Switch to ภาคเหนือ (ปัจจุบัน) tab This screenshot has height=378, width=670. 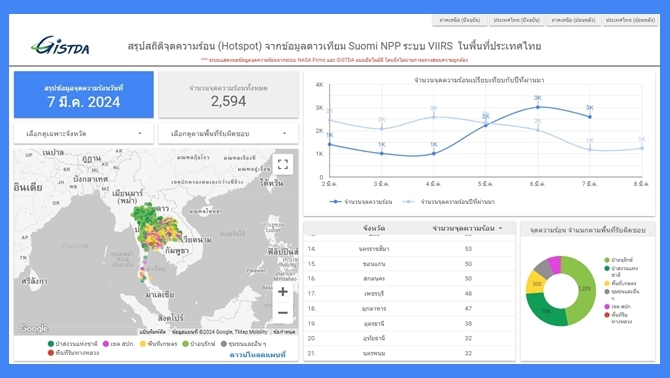pyautogui.click(x=459, y=20)
